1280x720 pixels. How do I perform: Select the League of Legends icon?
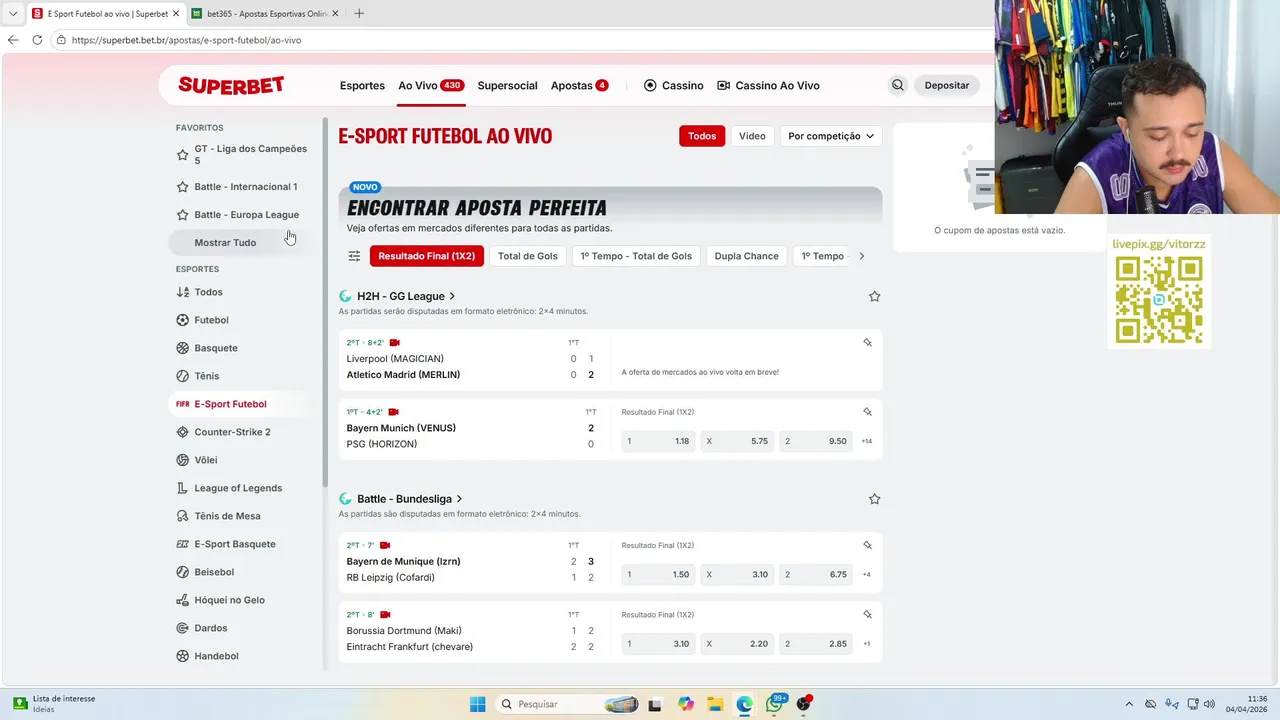click(x=182, y=488)
